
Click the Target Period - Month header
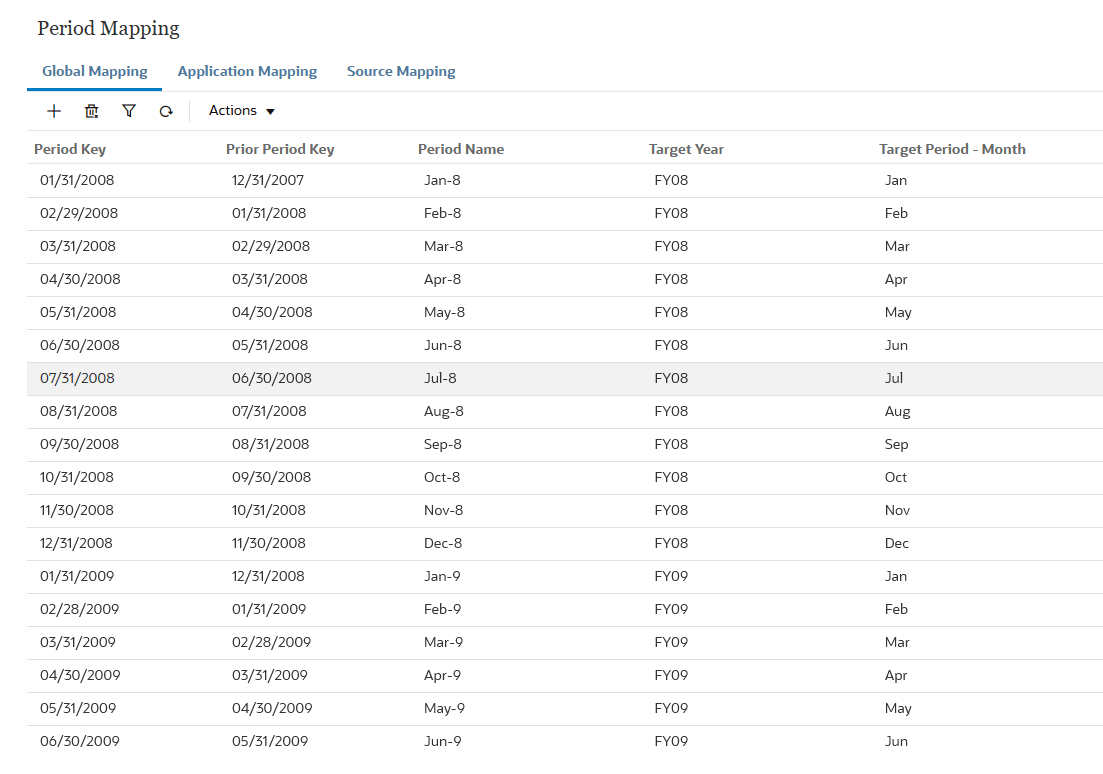952,149
